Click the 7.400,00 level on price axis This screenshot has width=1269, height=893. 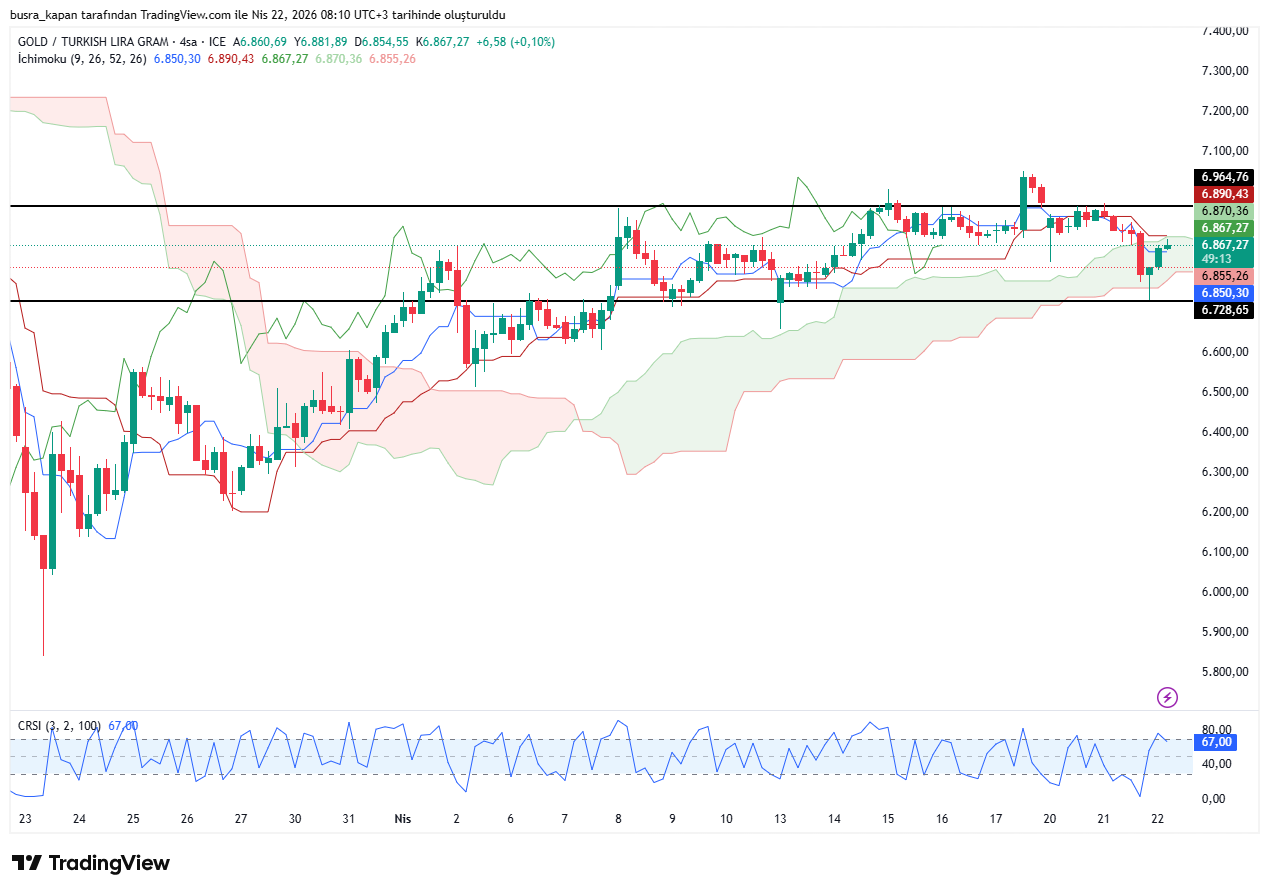tap(1225, 31)
